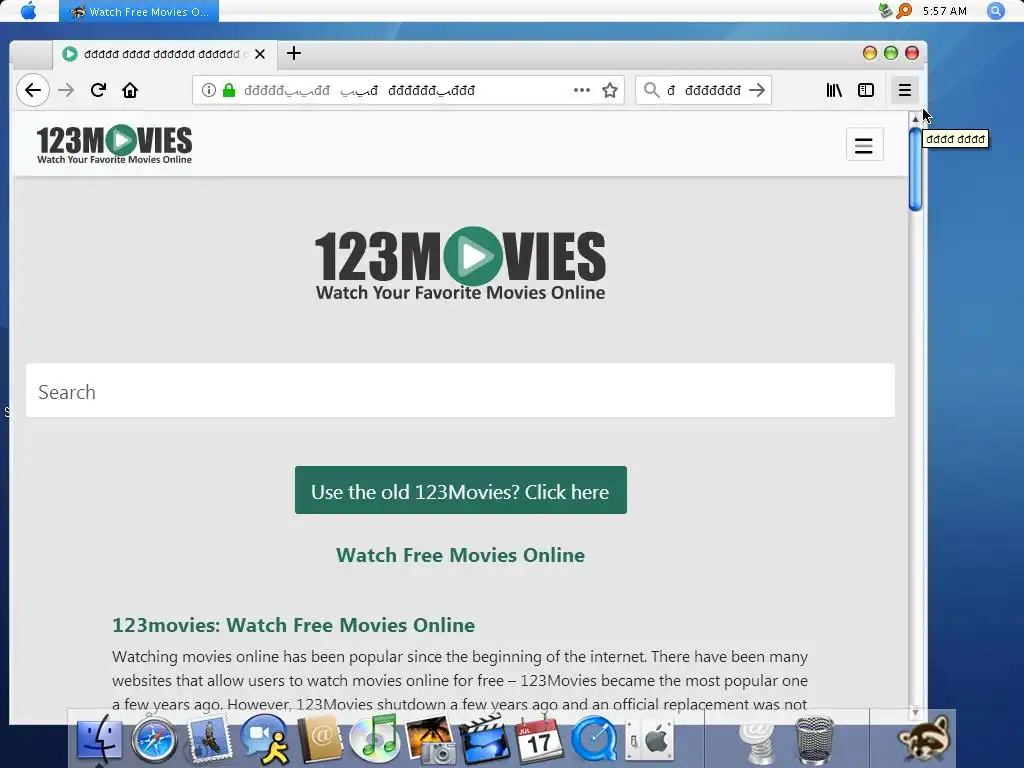
Task: Open page actions three-dot menu in address bar
Action: (x=582, y=90)
